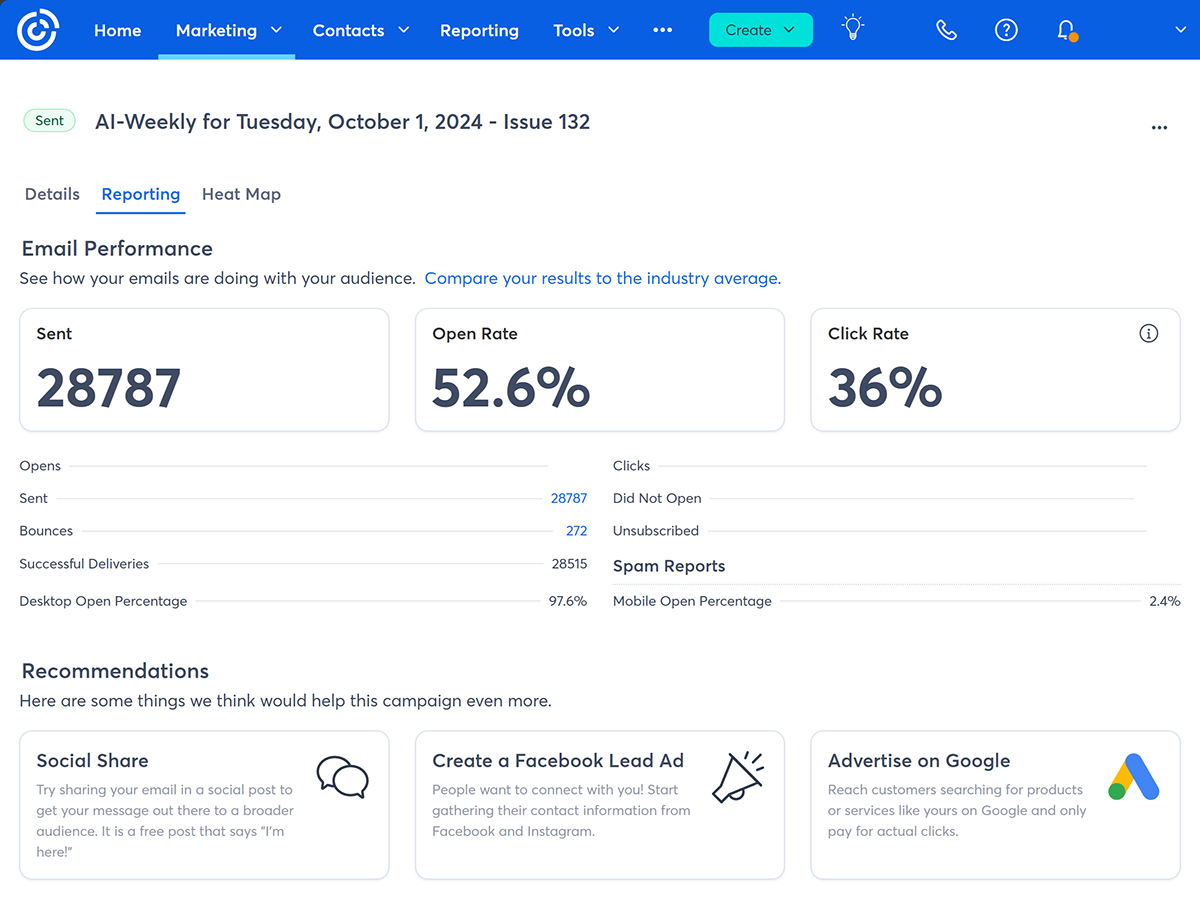
Task: Open the lightbulb ideas icon
Action: 852,29
